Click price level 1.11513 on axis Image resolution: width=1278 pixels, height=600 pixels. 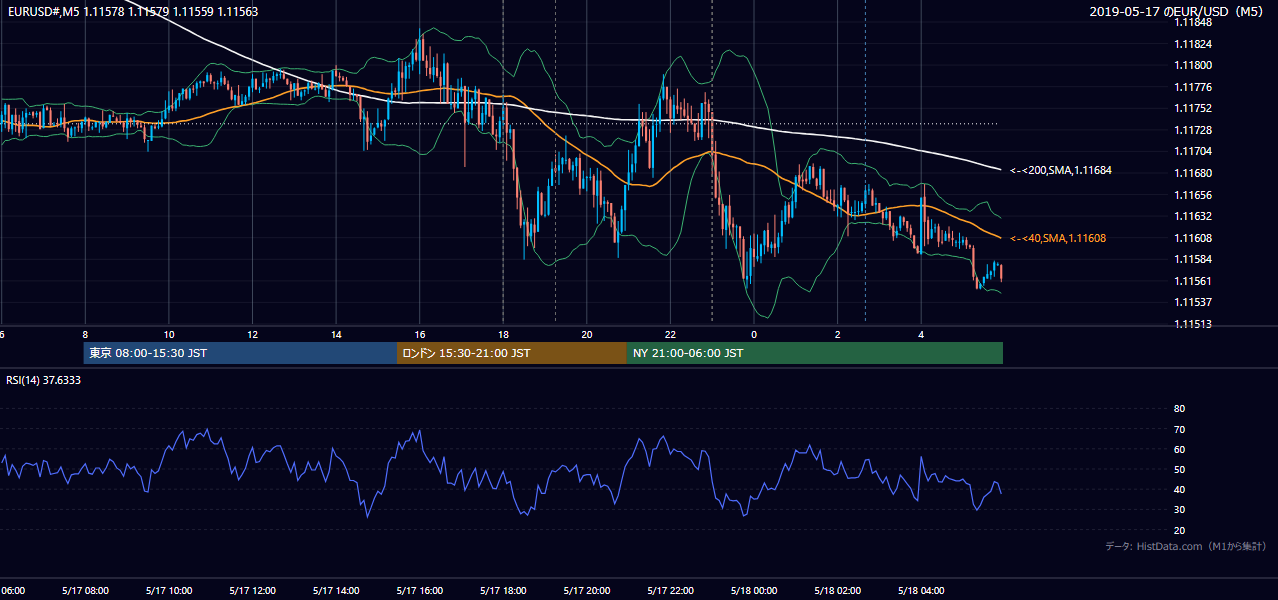[1193, 324]
